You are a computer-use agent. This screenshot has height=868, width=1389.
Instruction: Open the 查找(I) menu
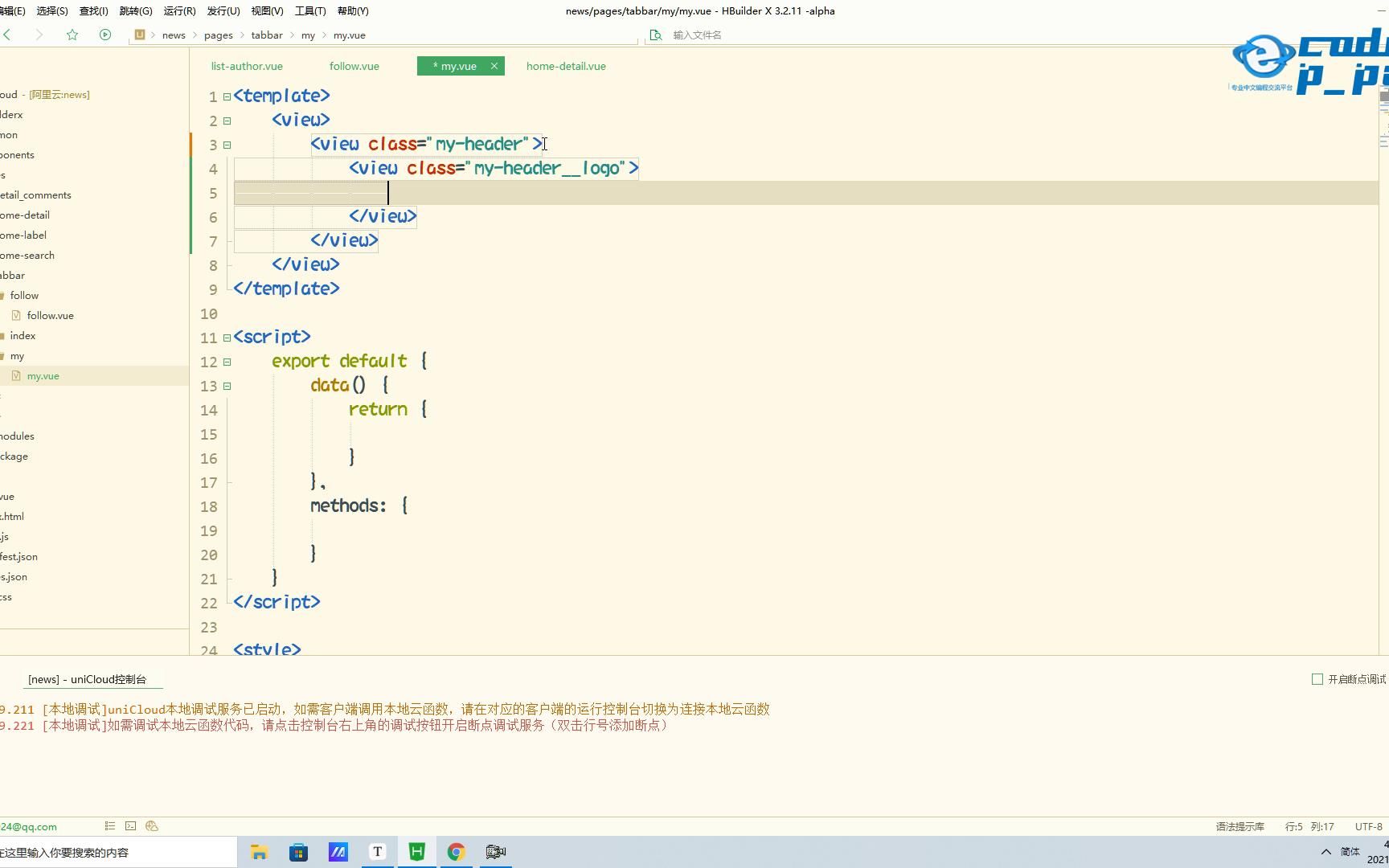coord(94,10)
